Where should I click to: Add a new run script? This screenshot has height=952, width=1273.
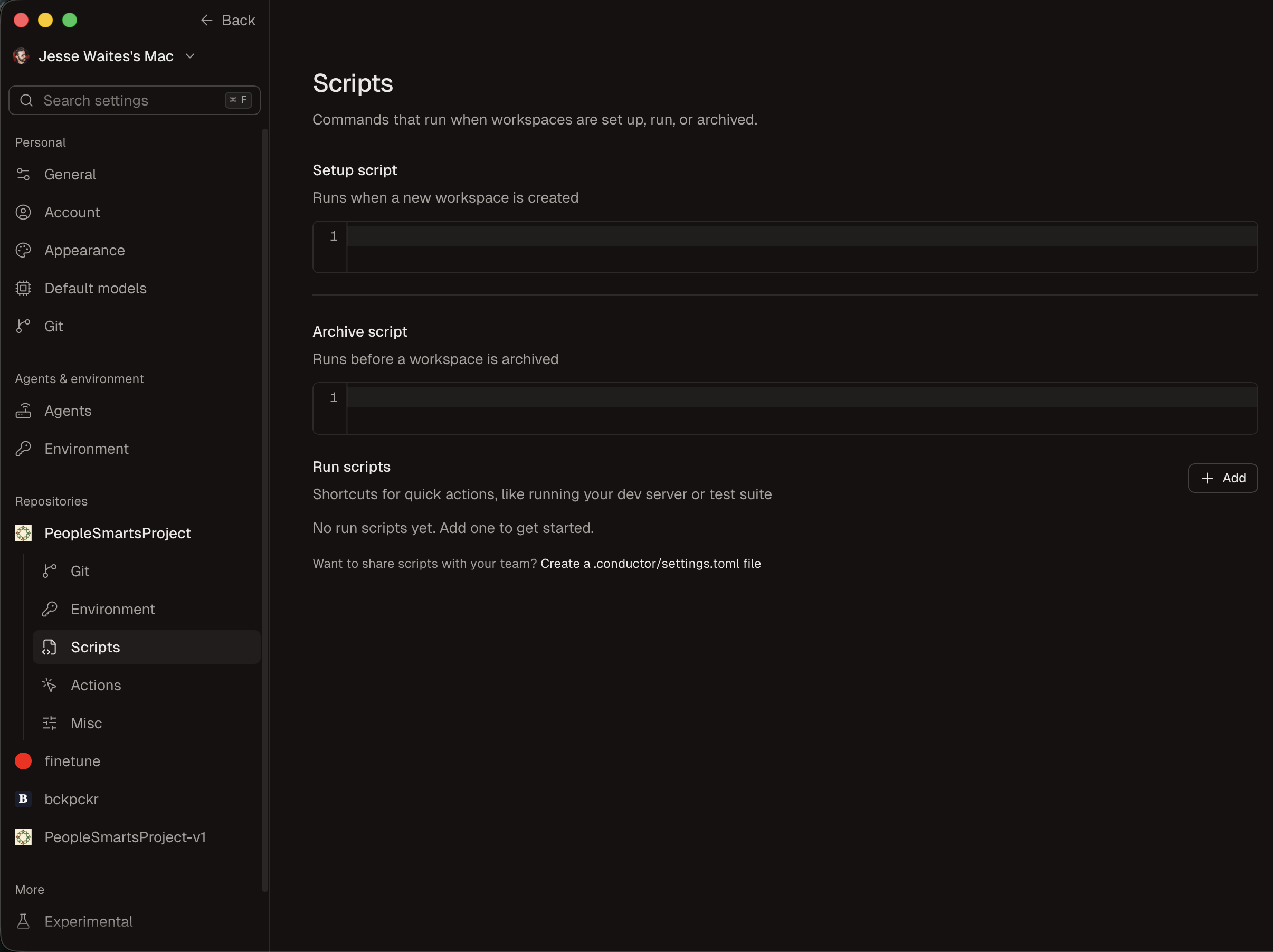[1222, 478]
